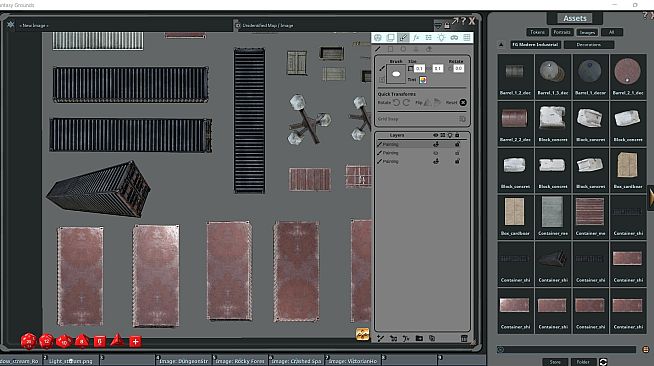Rotate counter-clockwise in Quick Transforms
The image size is (654, 366).
point(397,103)
